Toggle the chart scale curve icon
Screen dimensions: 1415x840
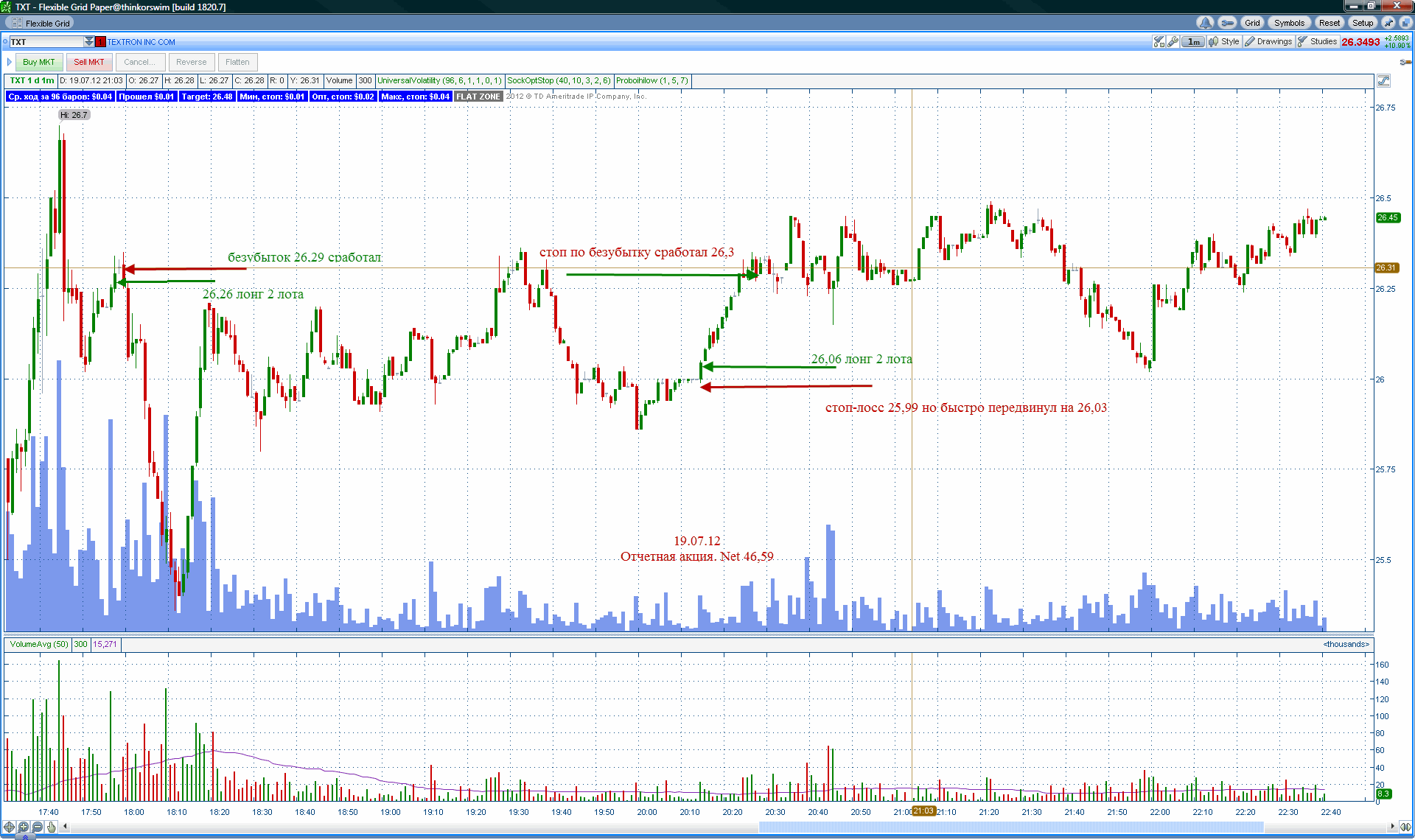point(1383,81)
